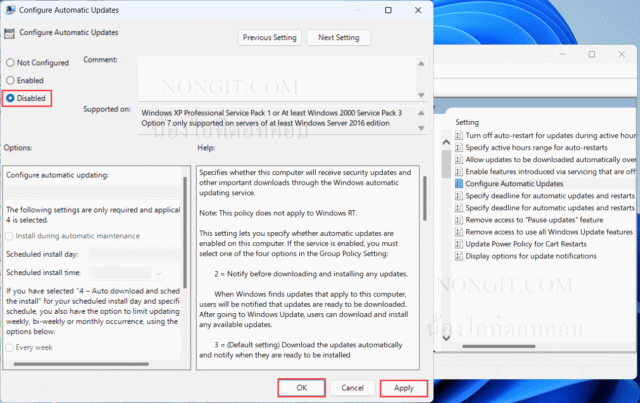The height and width of the screenshot is (403, 640).
Task: Select the Enabled radio button
Action: 10,80
